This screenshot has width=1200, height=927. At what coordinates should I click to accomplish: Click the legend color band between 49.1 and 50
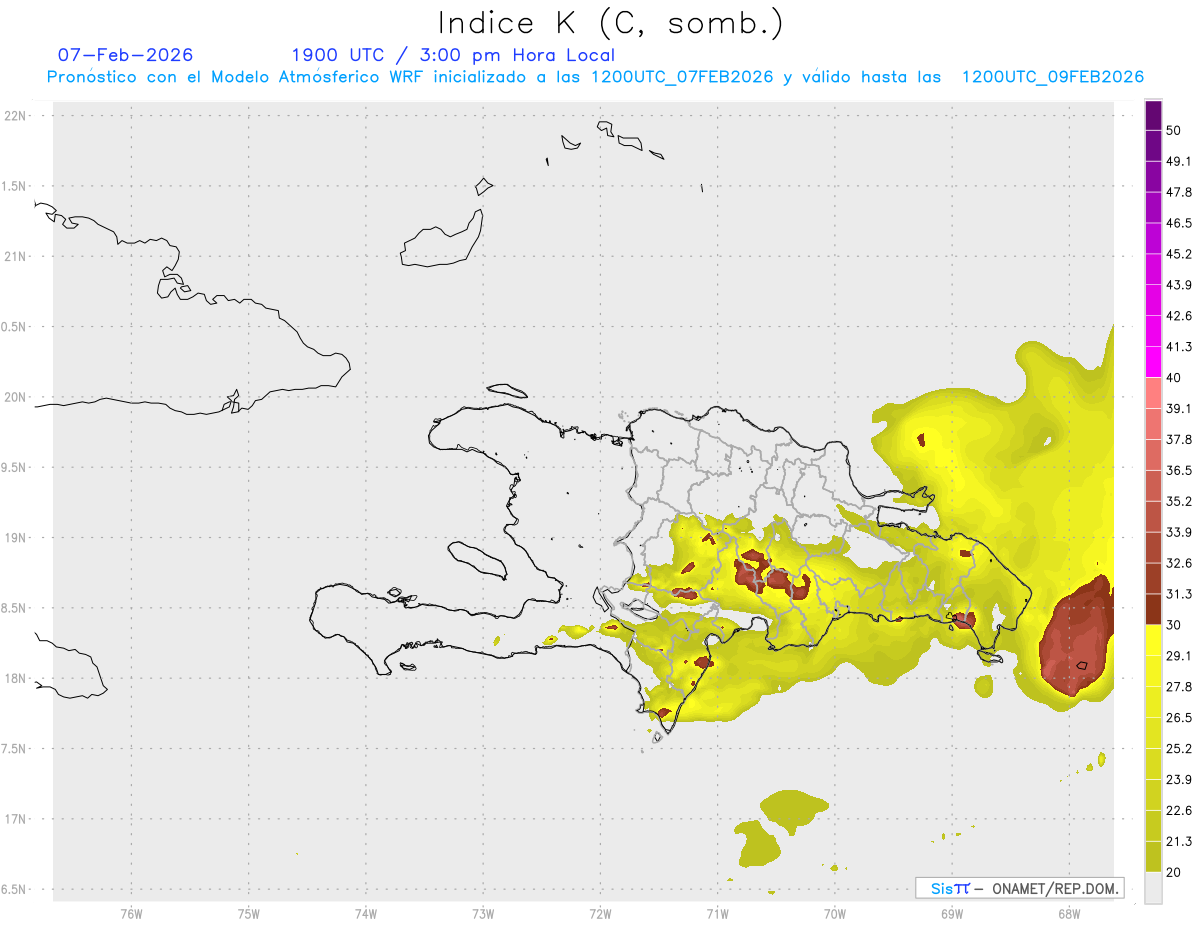(1154, 145)
